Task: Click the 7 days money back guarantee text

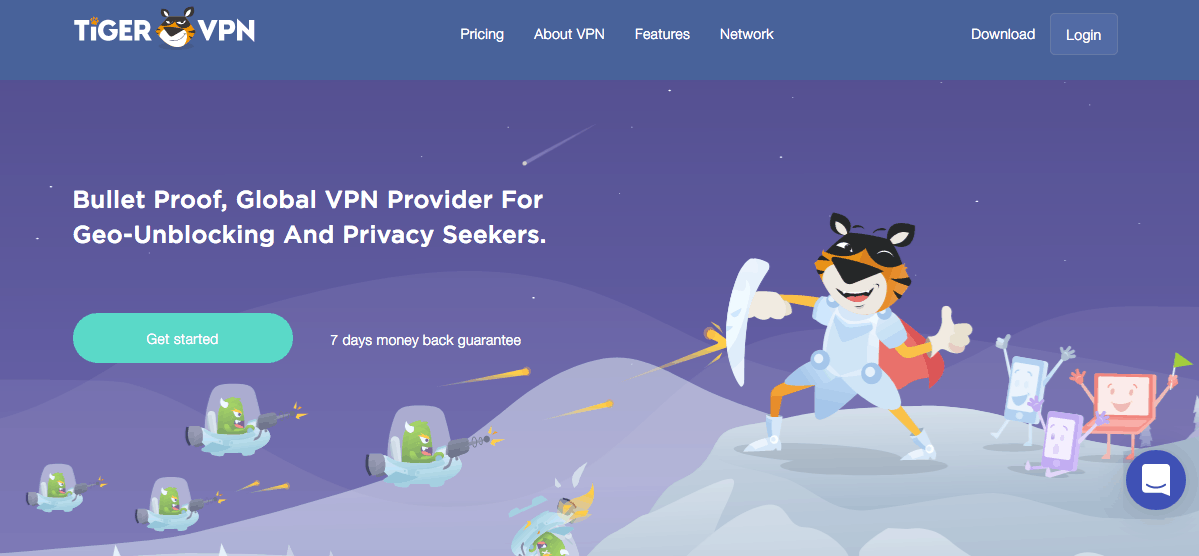Action: pyautogui.click(x=425, y=340)
